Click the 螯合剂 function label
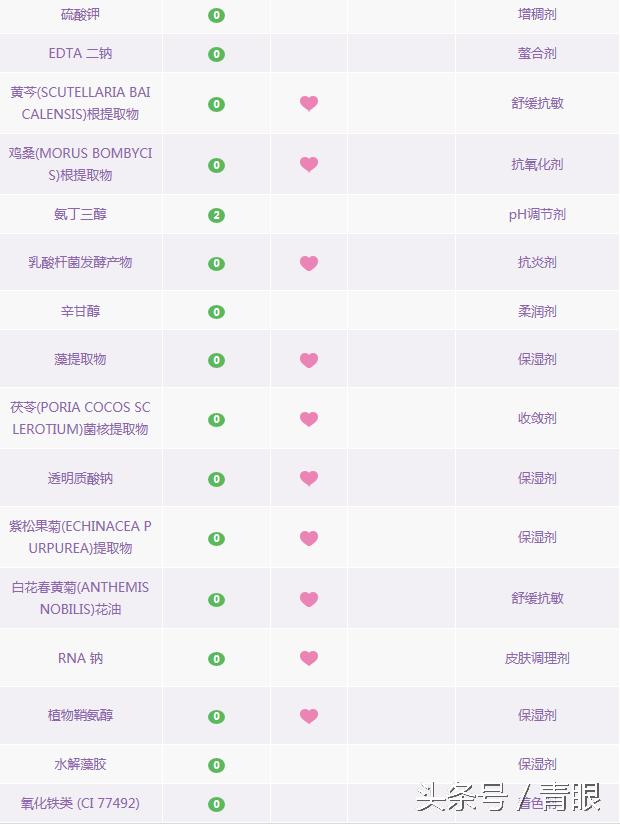620x824 pixels. tap(537, 53)
